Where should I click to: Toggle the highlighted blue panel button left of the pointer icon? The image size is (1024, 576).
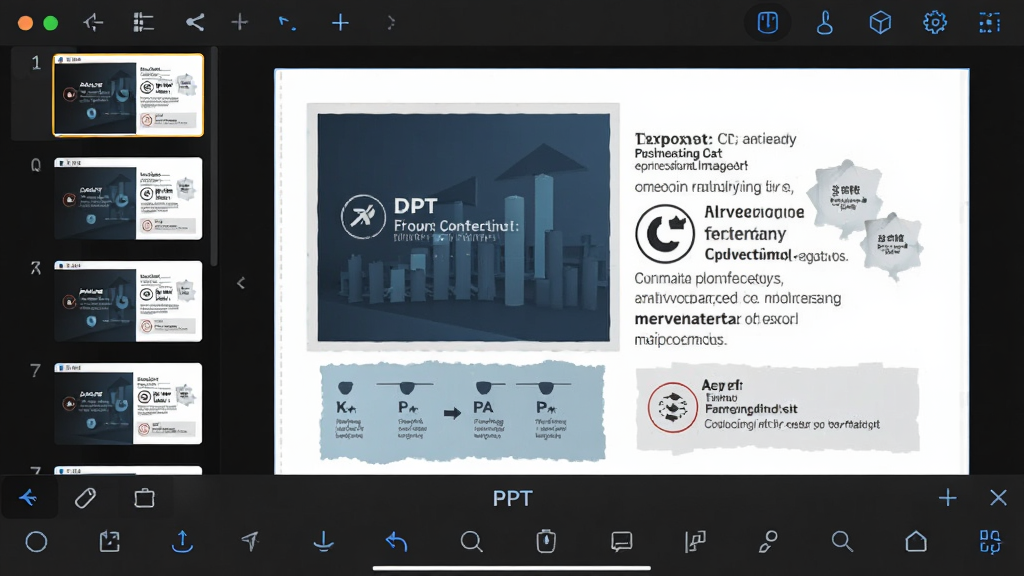click(768, 23)
